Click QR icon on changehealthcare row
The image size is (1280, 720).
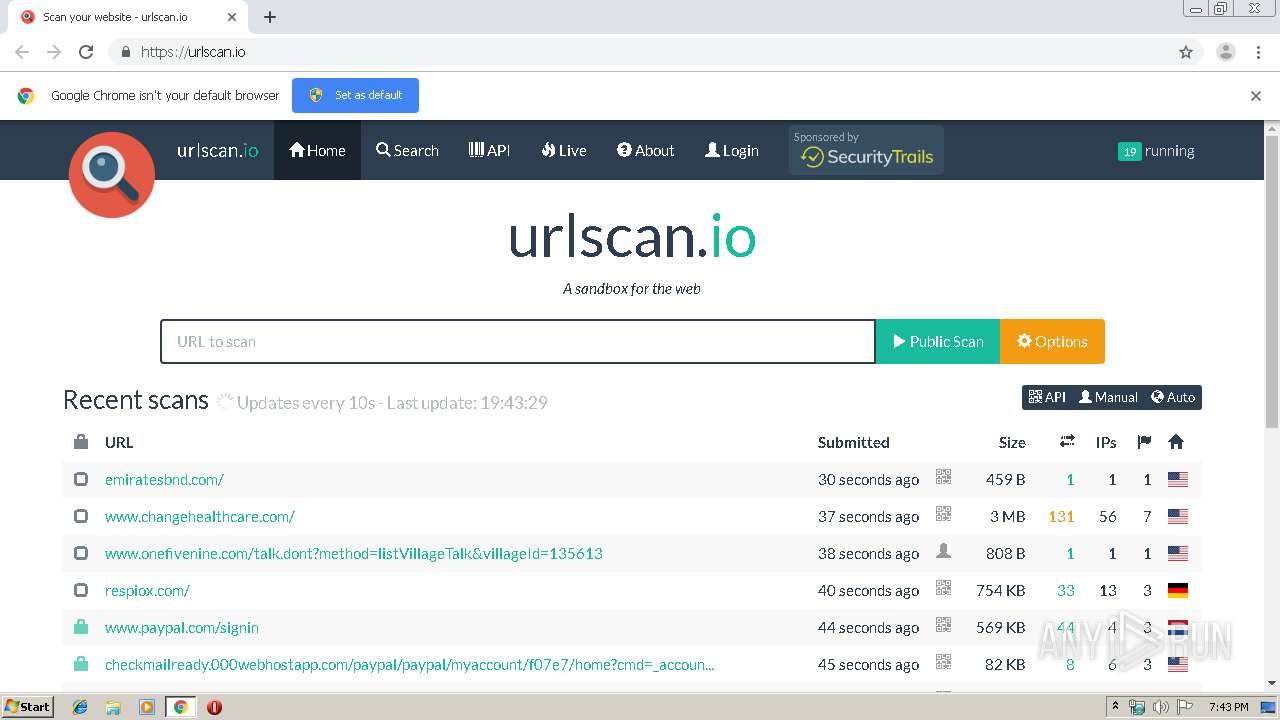pos(943,515)
